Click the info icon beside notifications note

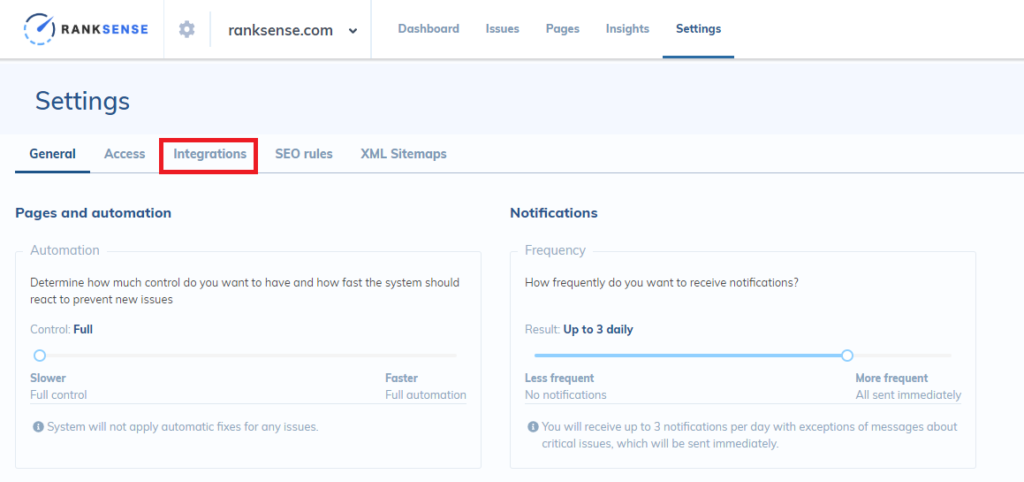[533, 427]
